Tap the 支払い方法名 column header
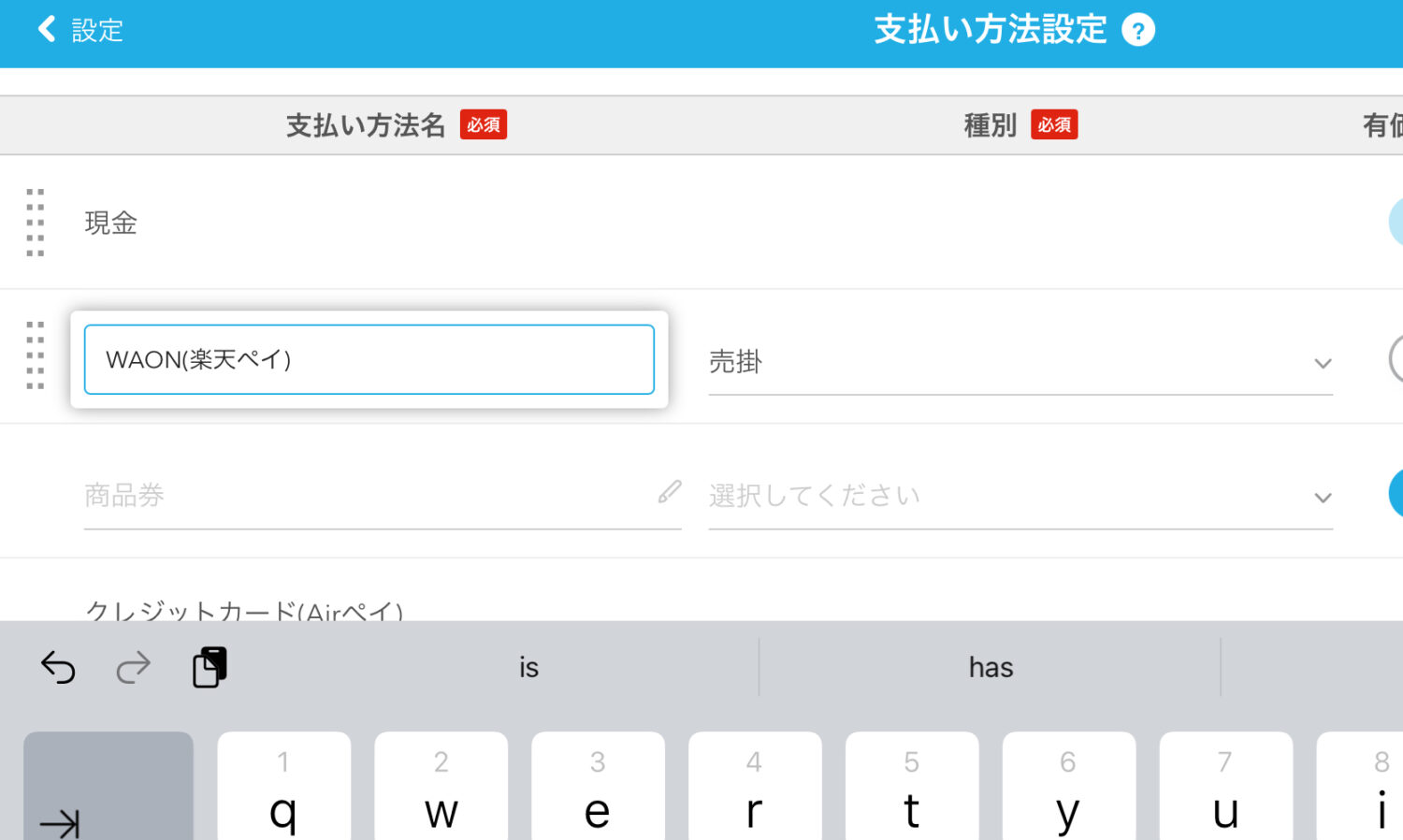 coord(366,125)
